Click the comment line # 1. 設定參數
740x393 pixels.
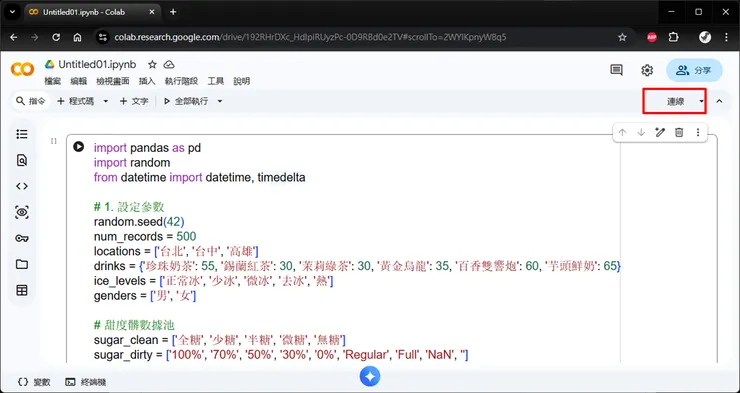tap(129, 207)
